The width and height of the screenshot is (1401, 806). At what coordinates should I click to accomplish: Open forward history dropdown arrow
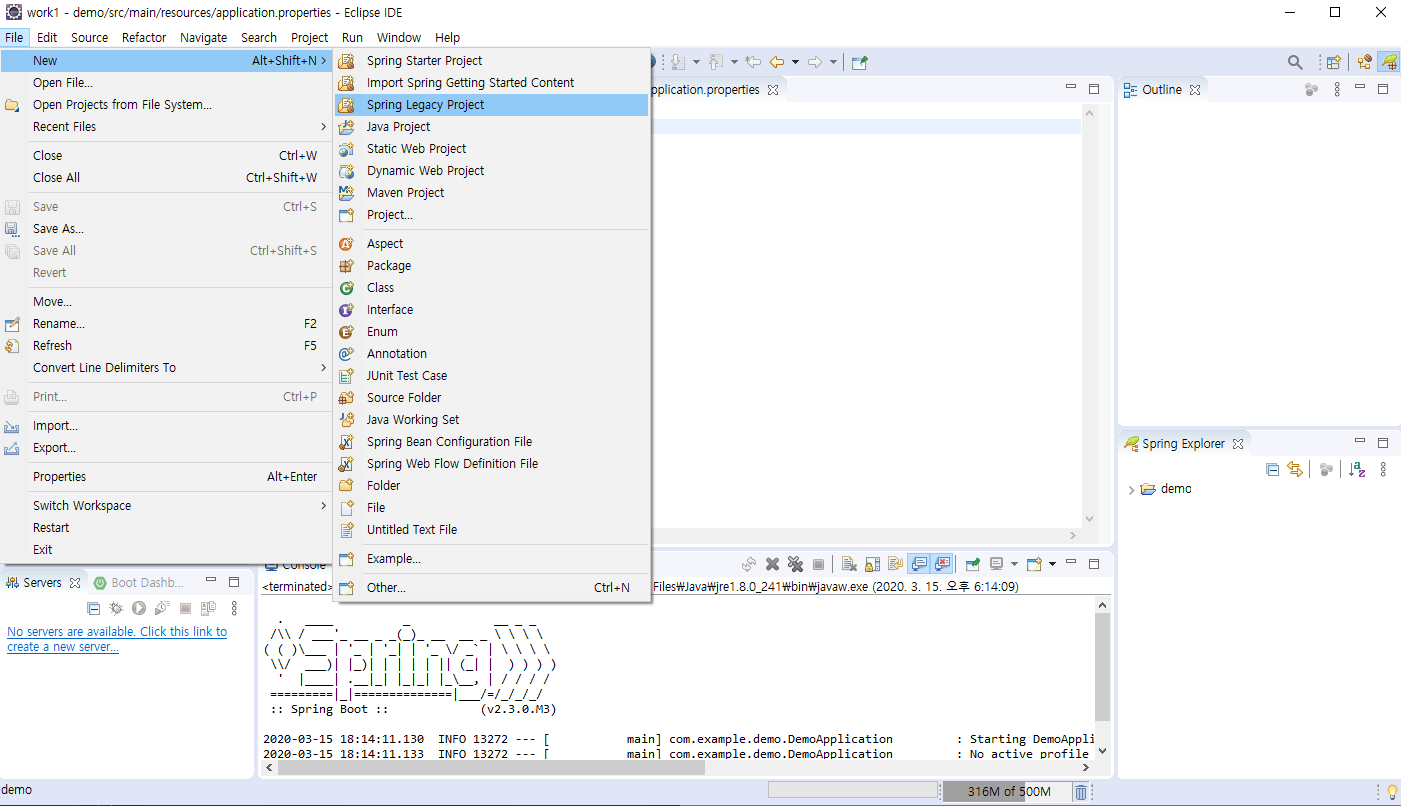pyautogui.click(x=833, y=62)
